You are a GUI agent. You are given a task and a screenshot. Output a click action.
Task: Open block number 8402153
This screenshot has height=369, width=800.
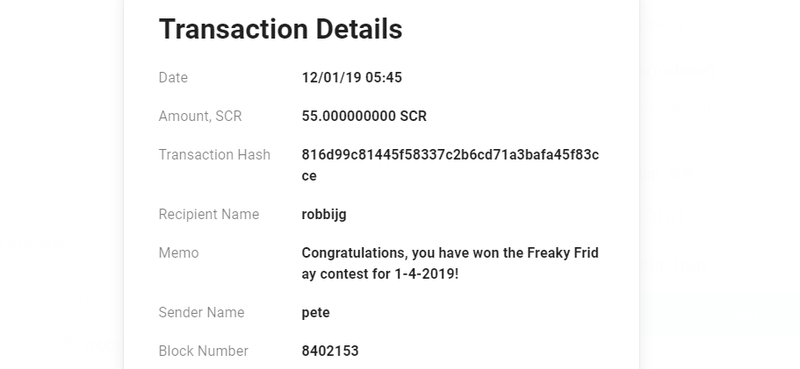[x=330, y=351]
